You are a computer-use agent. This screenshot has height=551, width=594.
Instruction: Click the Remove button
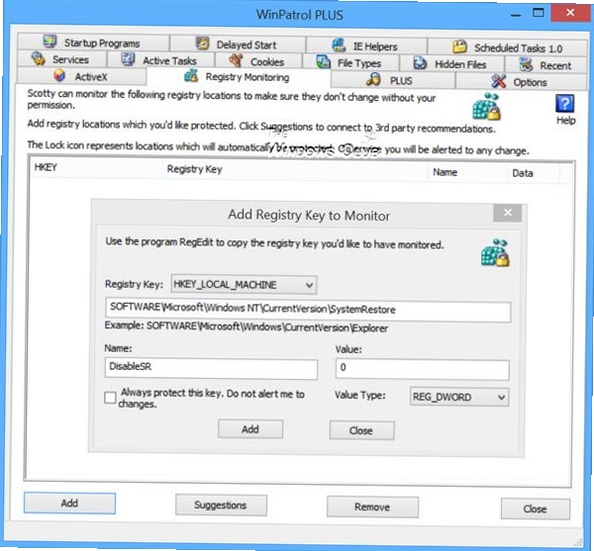[372, 507]
